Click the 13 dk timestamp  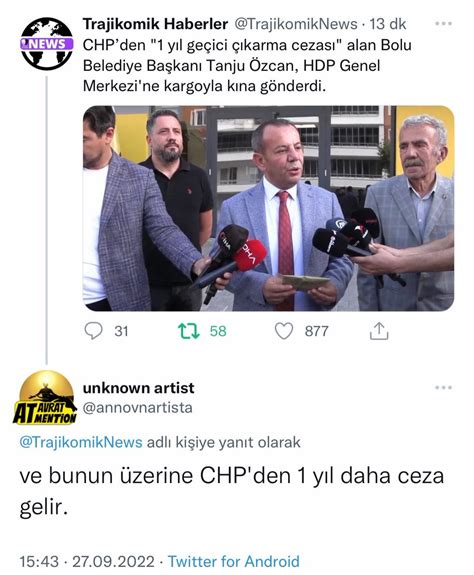point(387,24)
